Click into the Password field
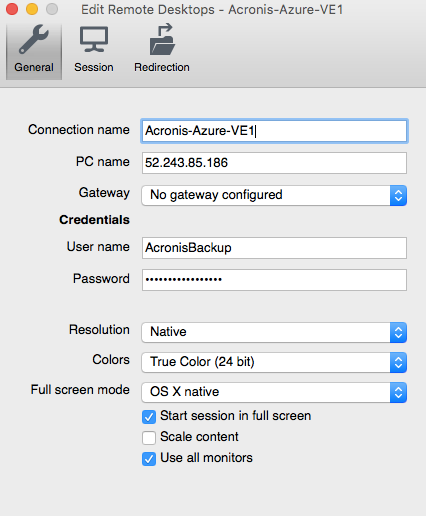426x516 pixels. point(274,280)
